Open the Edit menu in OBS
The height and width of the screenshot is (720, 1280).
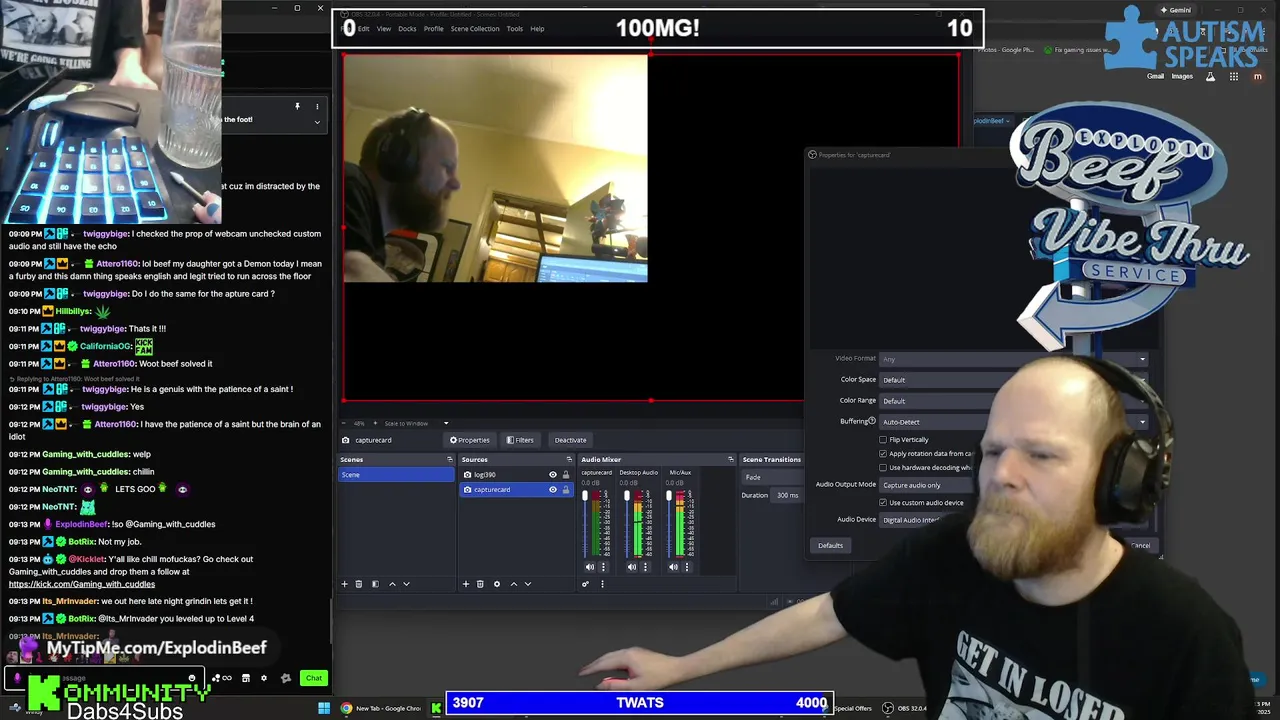[x=363, y=29]
